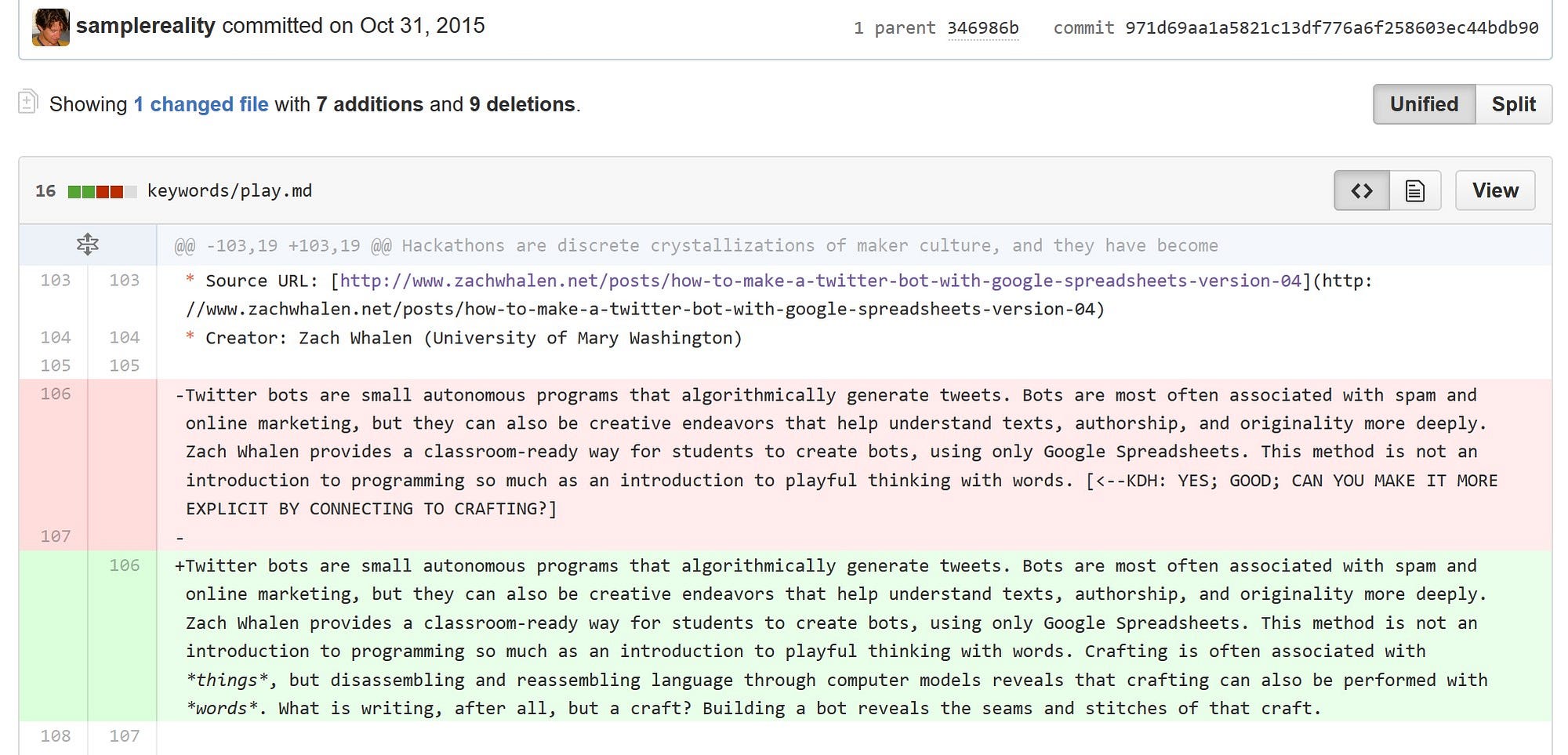Switch to Unified diff view
1568x755 pixels.
[1424, 104]
